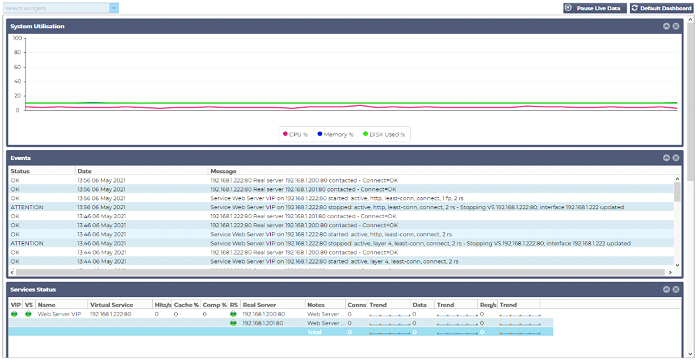
Task: Collapse the Events widget
Action: pos(666,158)
